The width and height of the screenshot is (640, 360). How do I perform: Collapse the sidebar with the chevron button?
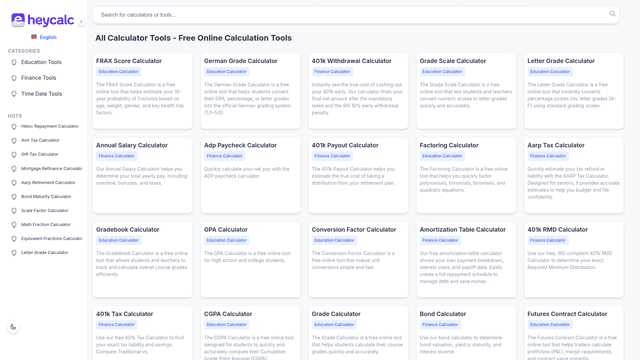click(x=81, y=21)
